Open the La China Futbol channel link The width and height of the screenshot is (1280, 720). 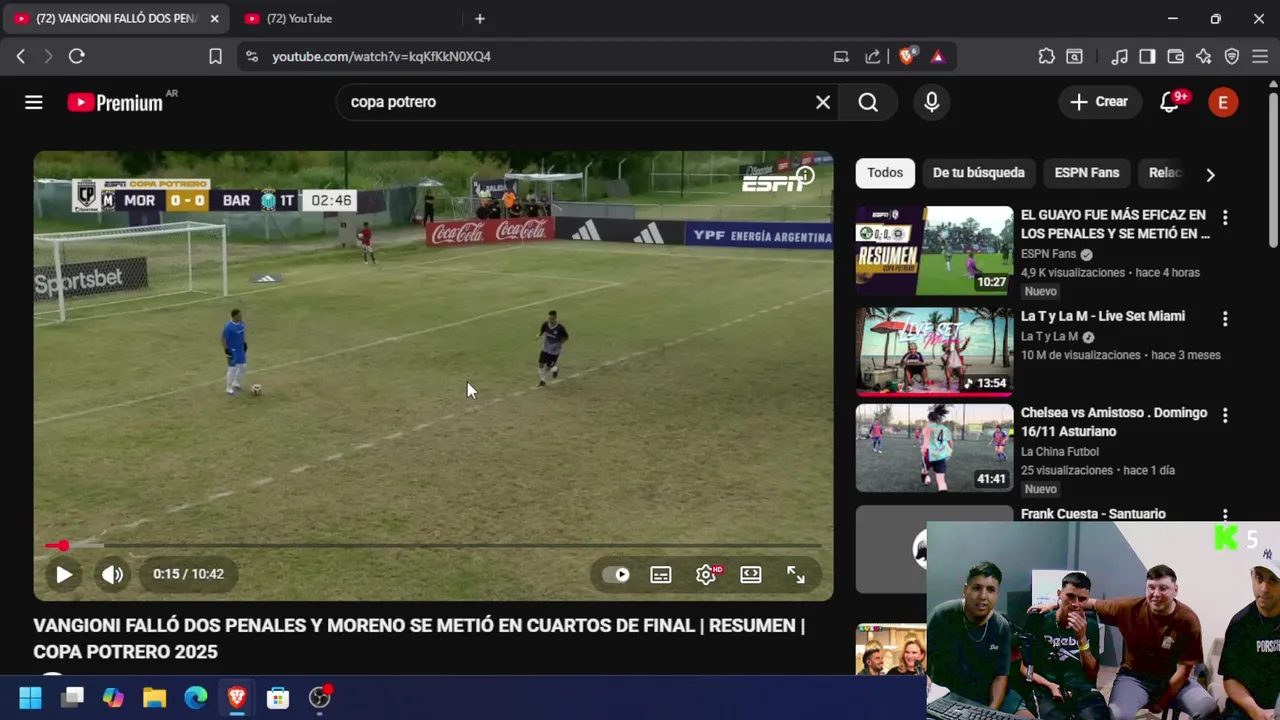pos(1060,452)
